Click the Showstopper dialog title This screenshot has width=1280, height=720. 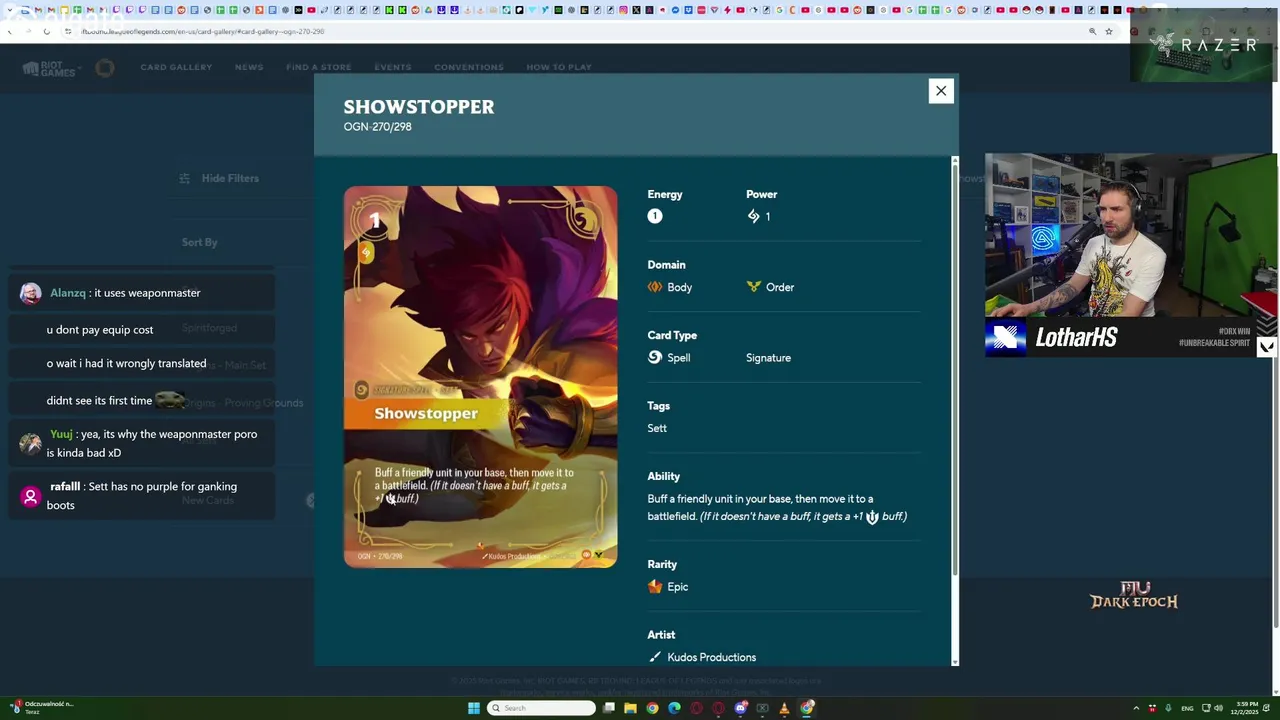[419, 106]
